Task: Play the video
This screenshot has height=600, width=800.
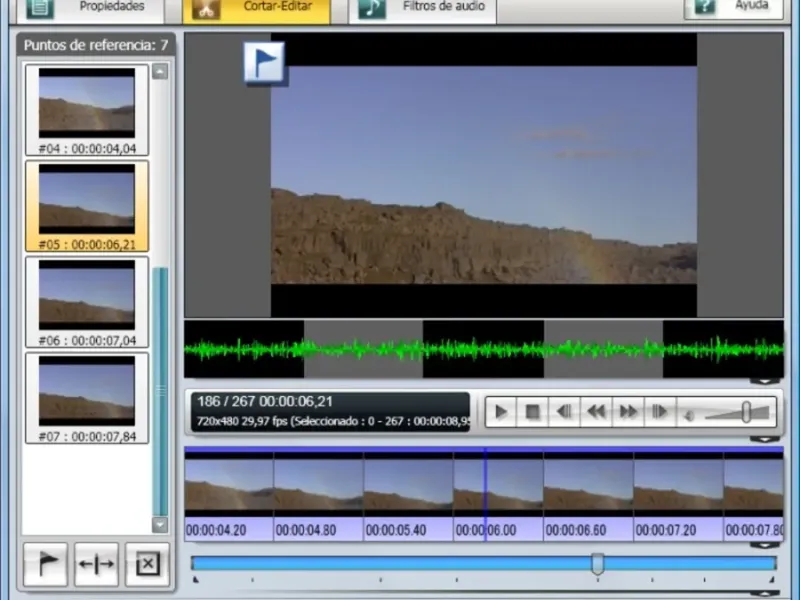Action: tap(501, 412)
